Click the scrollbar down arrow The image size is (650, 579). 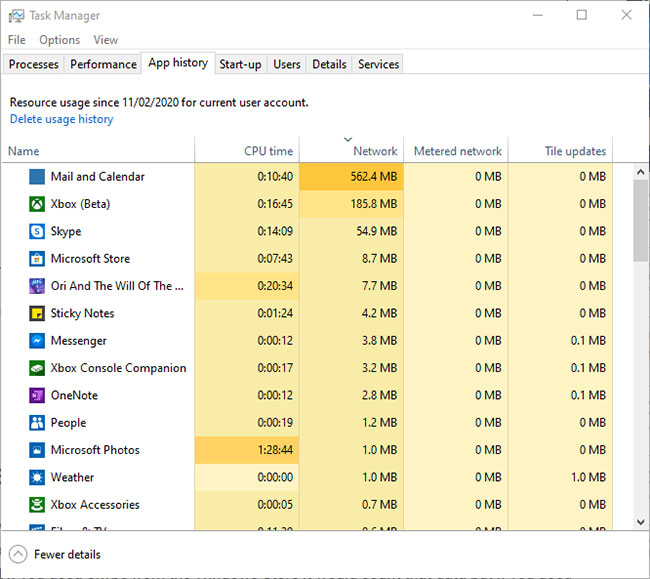pos(640,522)
